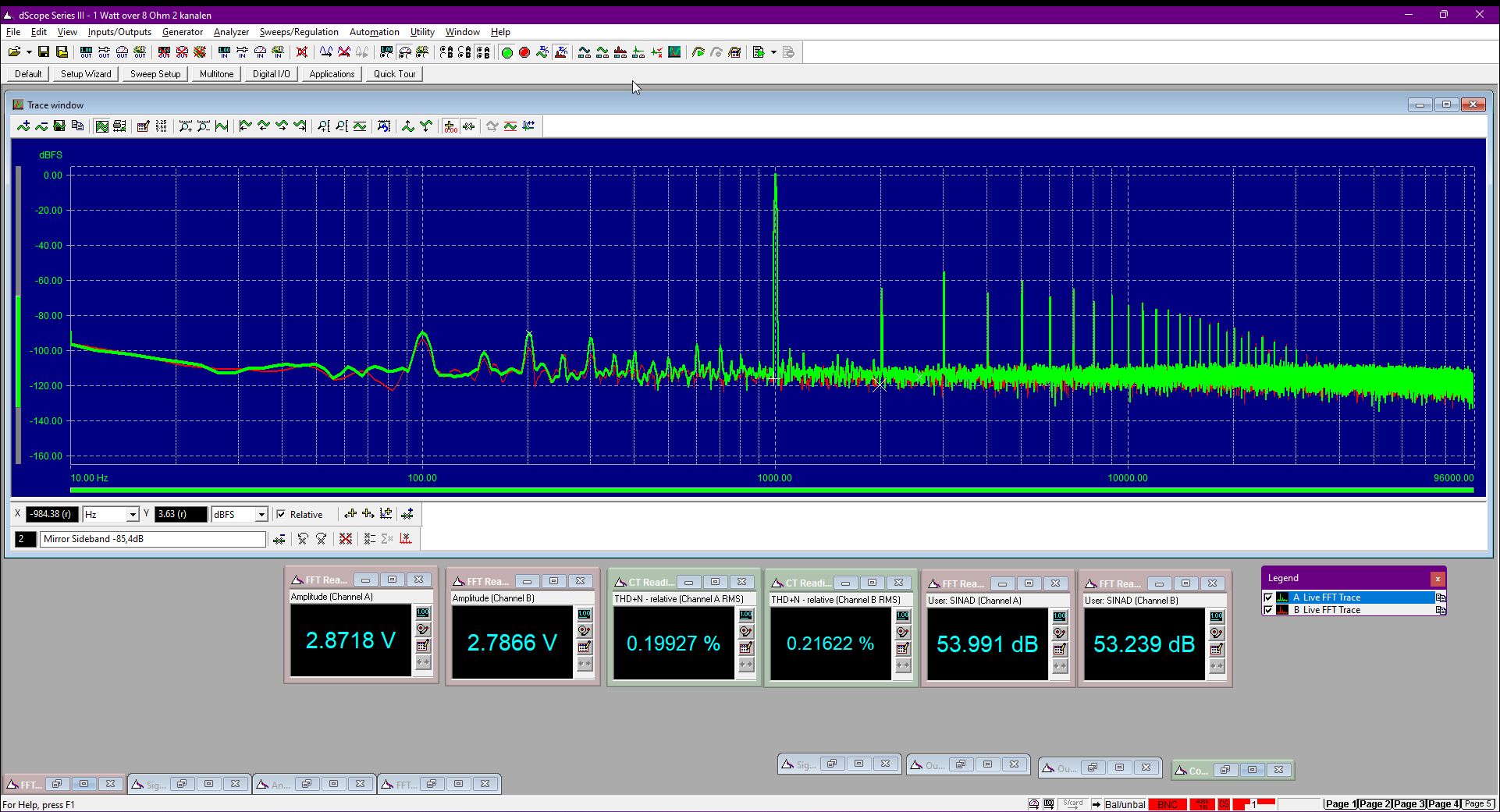1500x812 pixels.
Task: Click the gauge icon in Amplitude Channel B reading
Action: pos(585,631)
